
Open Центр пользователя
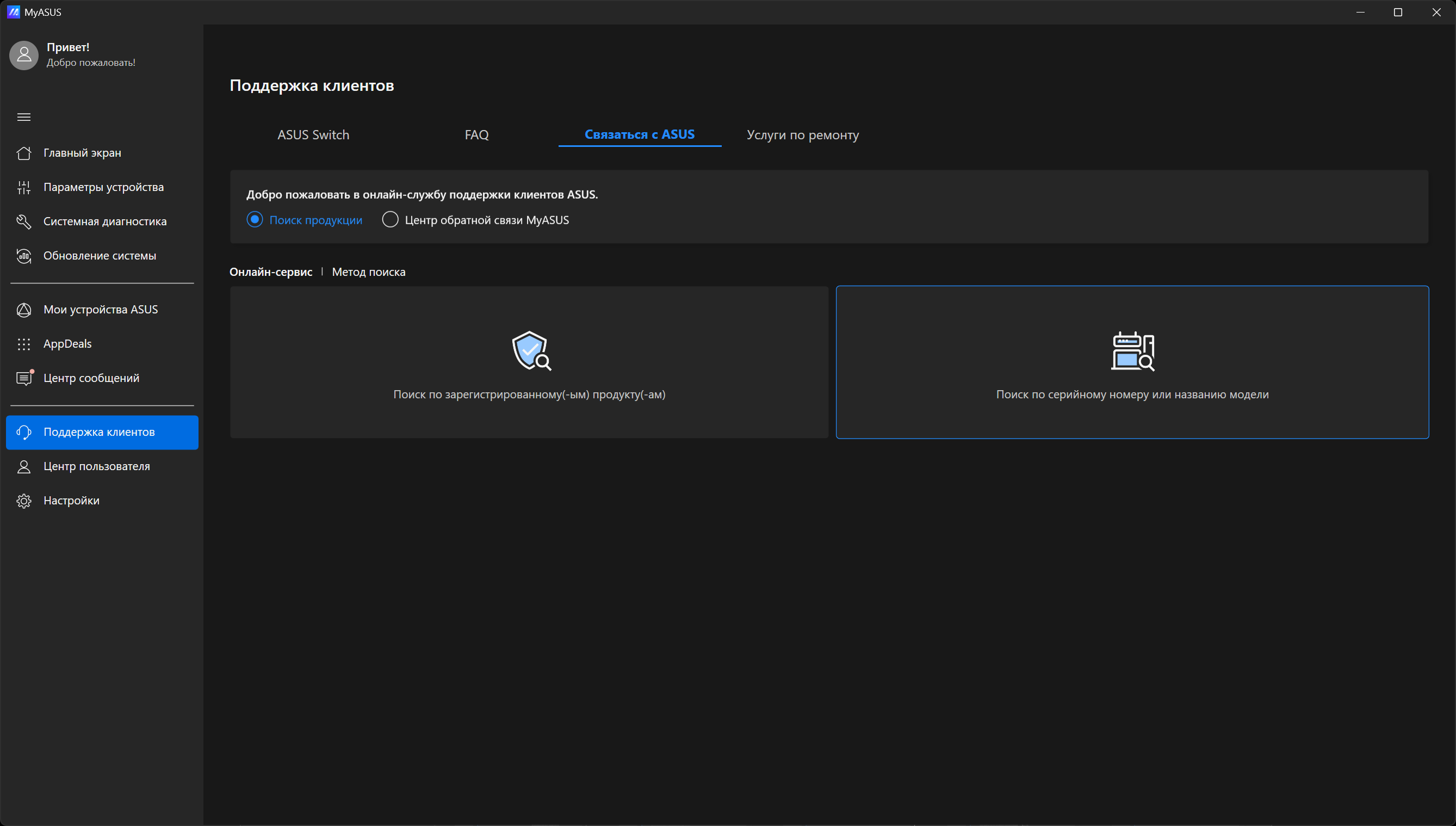click(102, 466)
